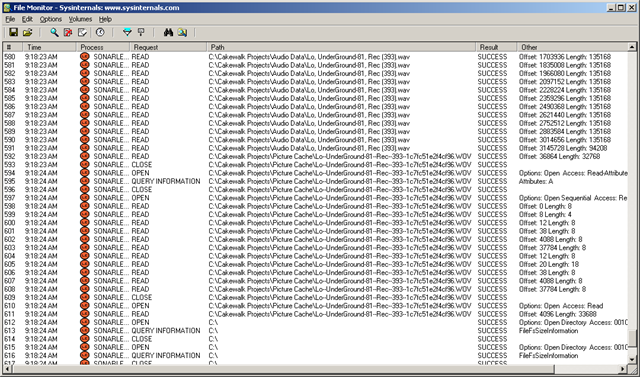
Task: Toggle autoscroll icon with red X
Action: (68, 32)
